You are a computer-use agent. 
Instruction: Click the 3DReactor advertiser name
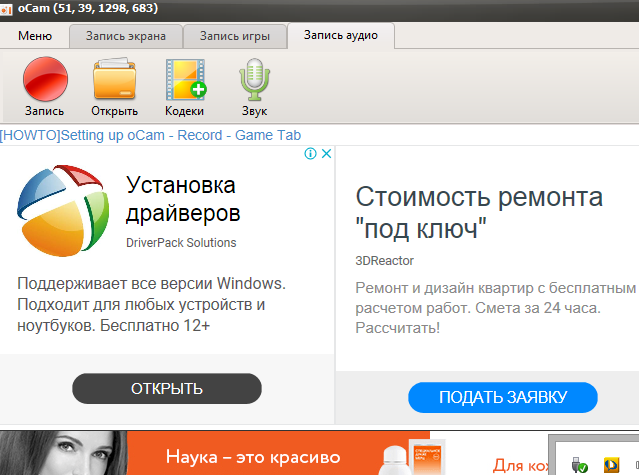point(384,261)
